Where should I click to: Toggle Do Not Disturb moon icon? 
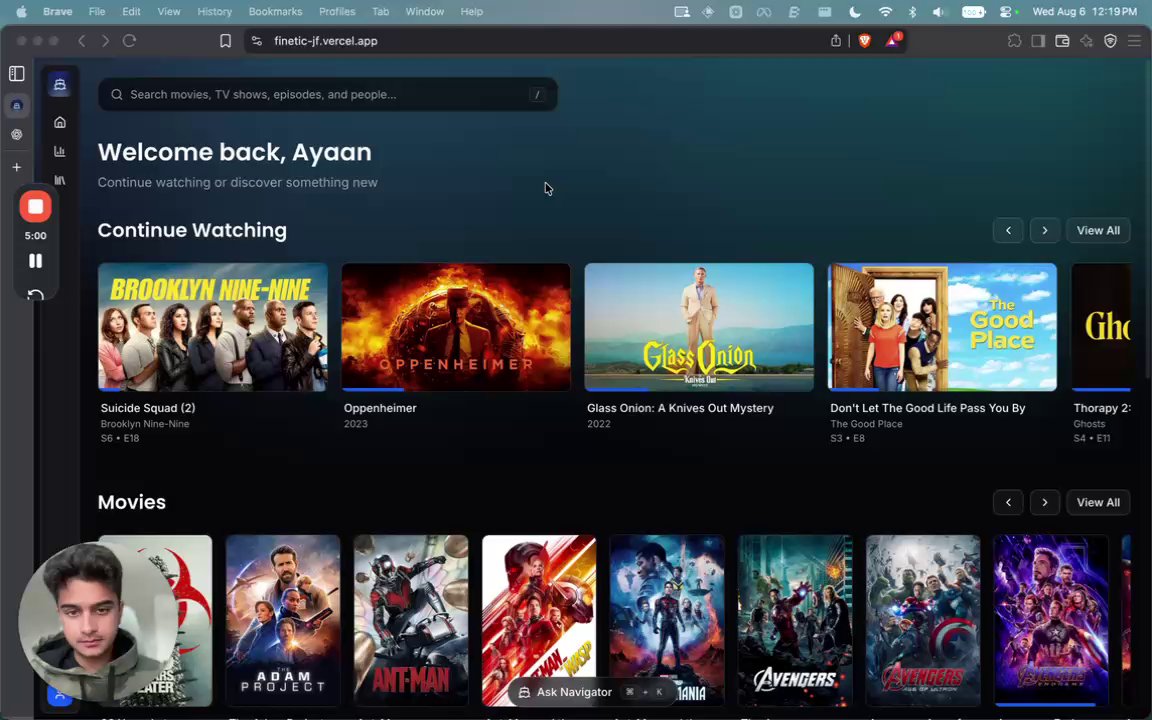point(854,12)
